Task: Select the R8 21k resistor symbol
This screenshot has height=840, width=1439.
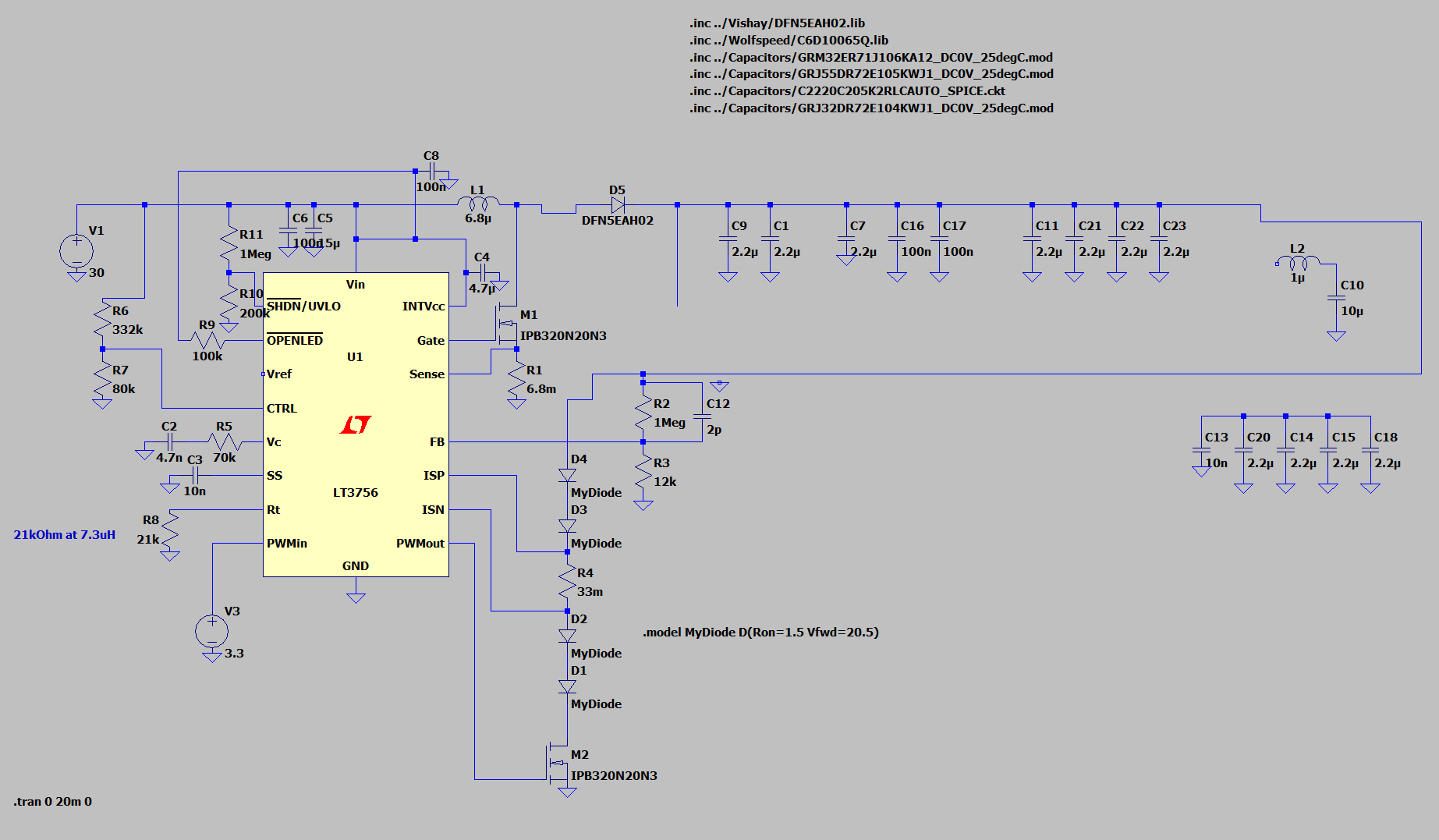Action: click(169, 530)
